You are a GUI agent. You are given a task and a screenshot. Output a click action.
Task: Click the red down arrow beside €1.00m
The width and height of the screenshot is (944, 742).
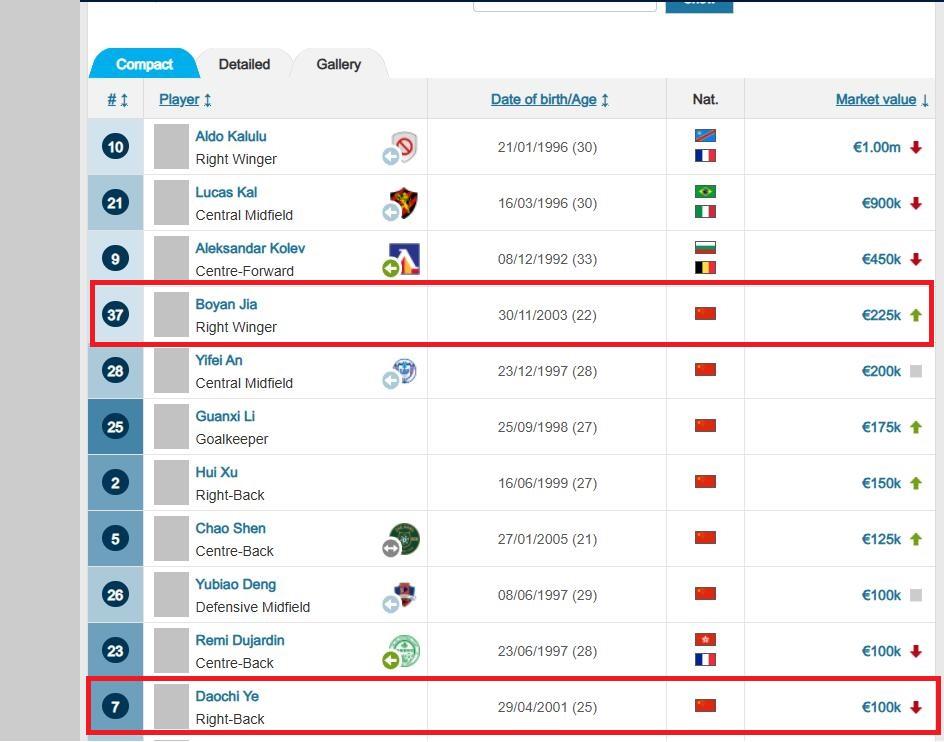[x=916, y=147]
